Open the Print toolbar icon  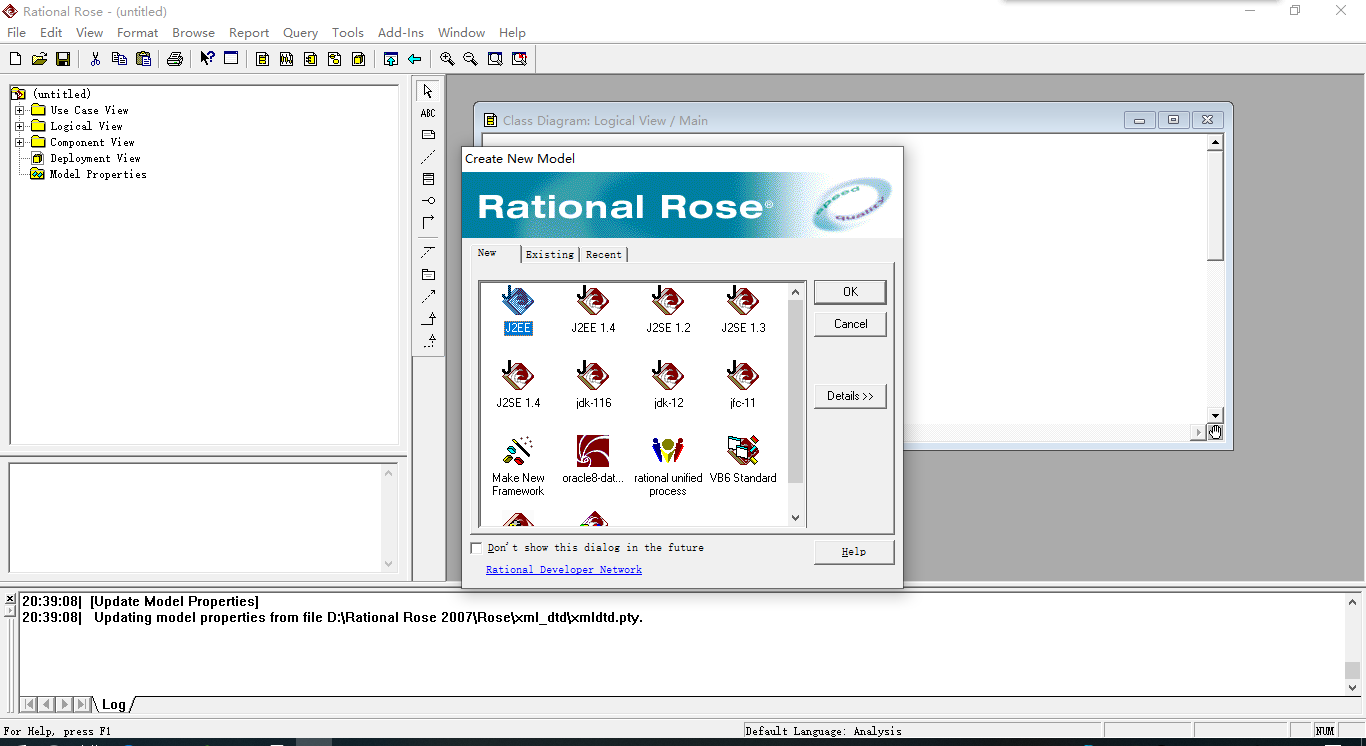(x=174, y=58)
